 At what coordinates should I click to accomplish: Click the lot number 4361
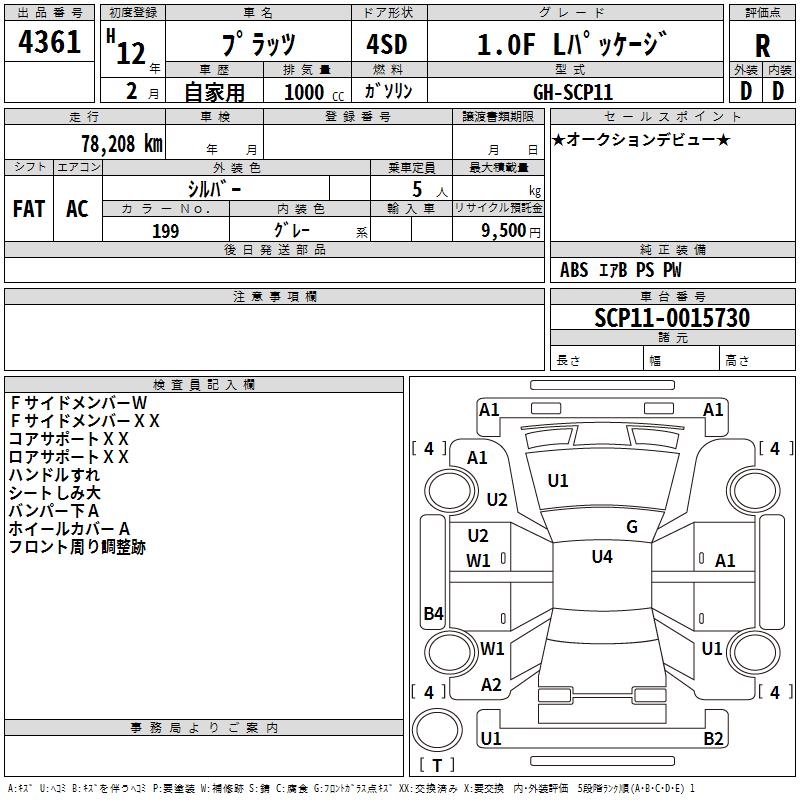click(x=49, y=42)
